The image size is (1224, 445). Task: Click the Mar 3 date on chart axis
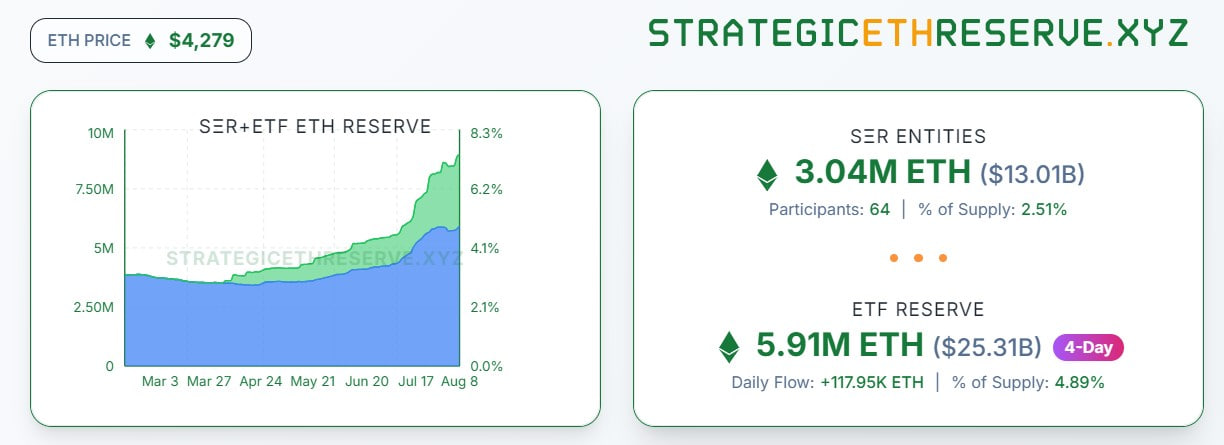[161, 382]
